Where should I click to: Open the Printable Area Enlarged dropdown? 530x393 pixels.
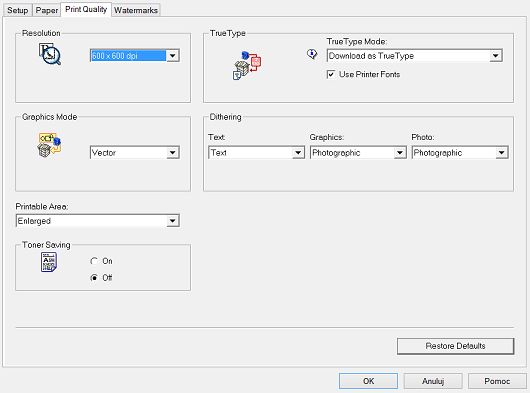click(98, 221)
